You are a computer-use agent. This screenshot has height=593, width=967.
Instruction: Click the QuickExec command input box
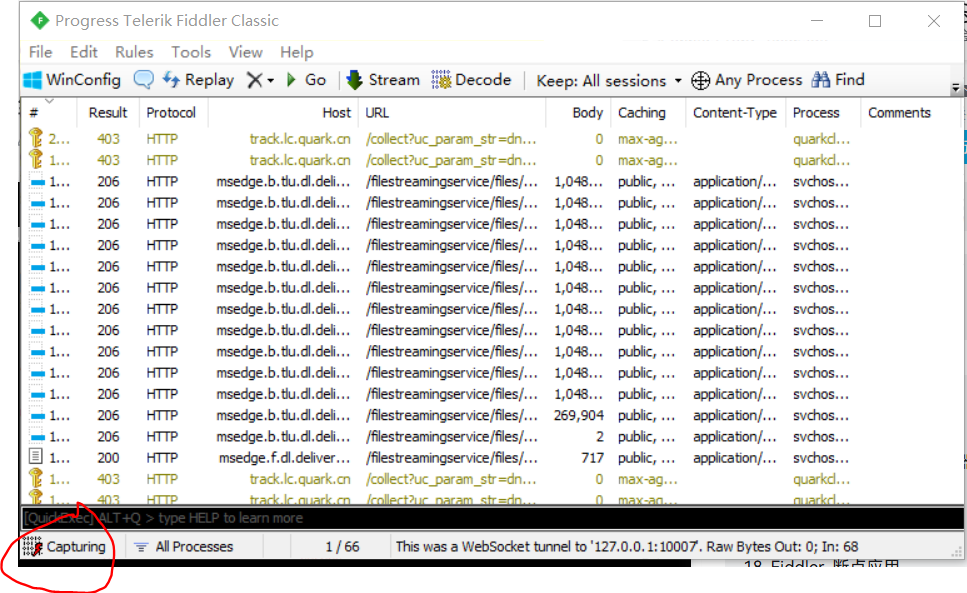[x=490, y=518]
